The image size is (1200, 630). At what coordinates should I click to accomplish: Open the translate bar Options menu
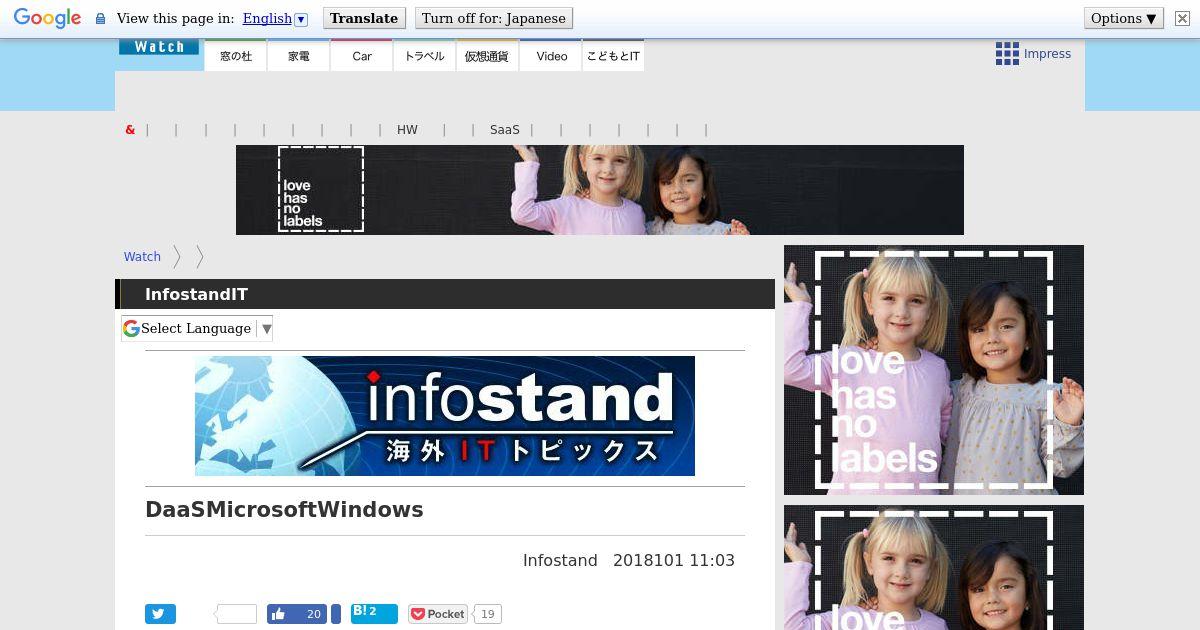1124,18
